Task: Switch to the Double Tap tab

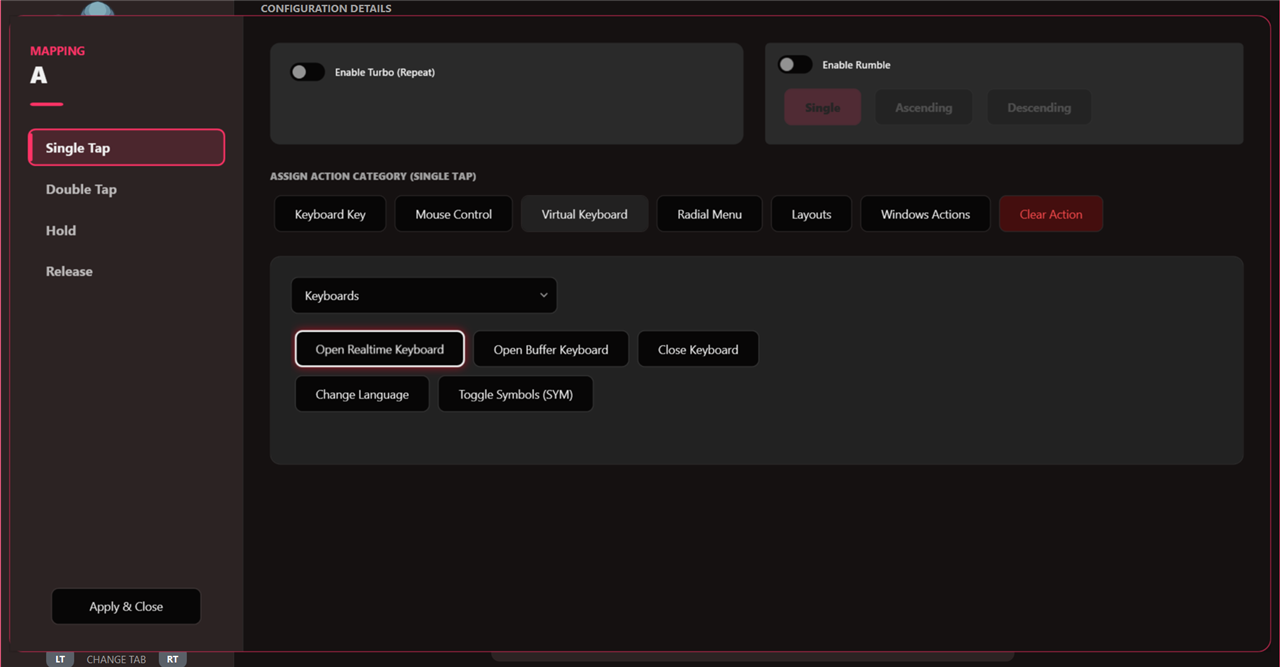Action: tap(127, 189)
